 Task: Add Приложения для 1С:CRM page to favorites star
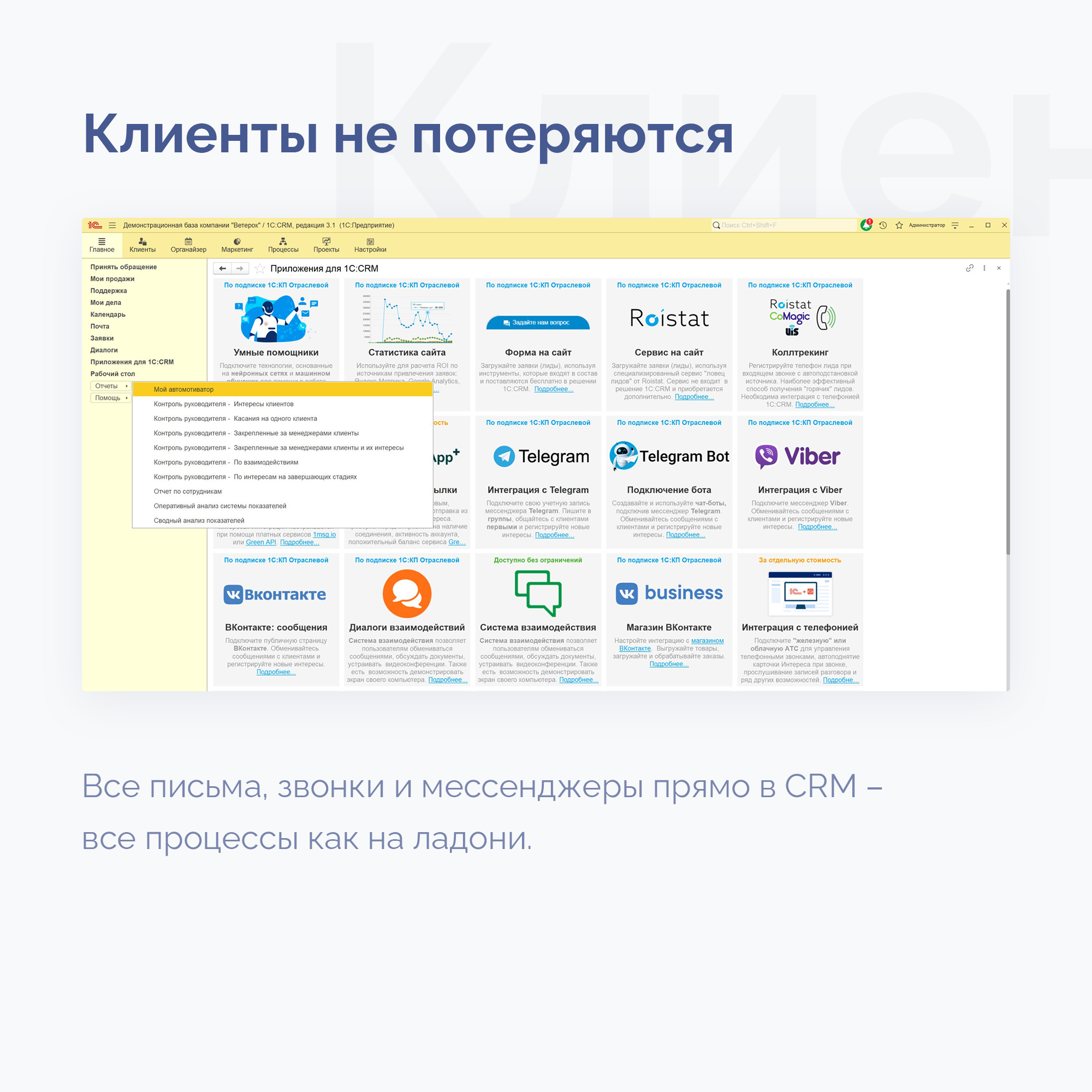coord(259,269)
